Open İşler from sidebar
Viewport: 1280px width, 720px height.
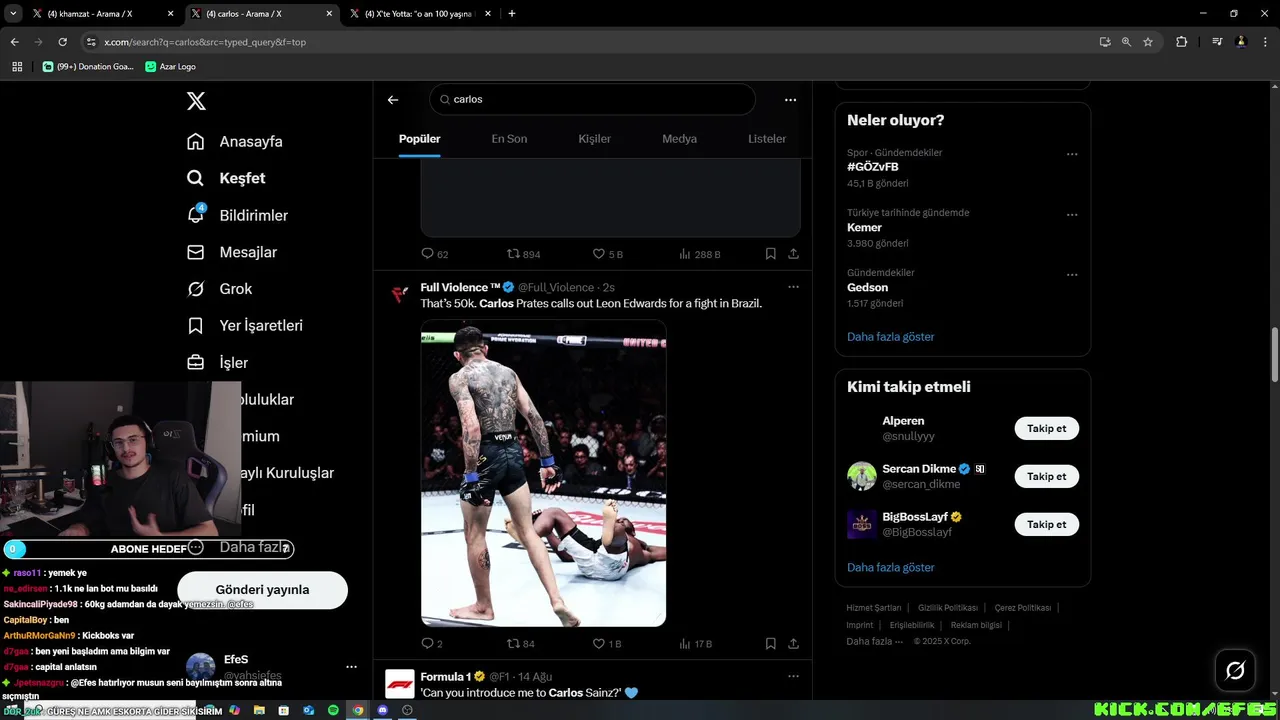pyautogui.click(x=217, y=363)
